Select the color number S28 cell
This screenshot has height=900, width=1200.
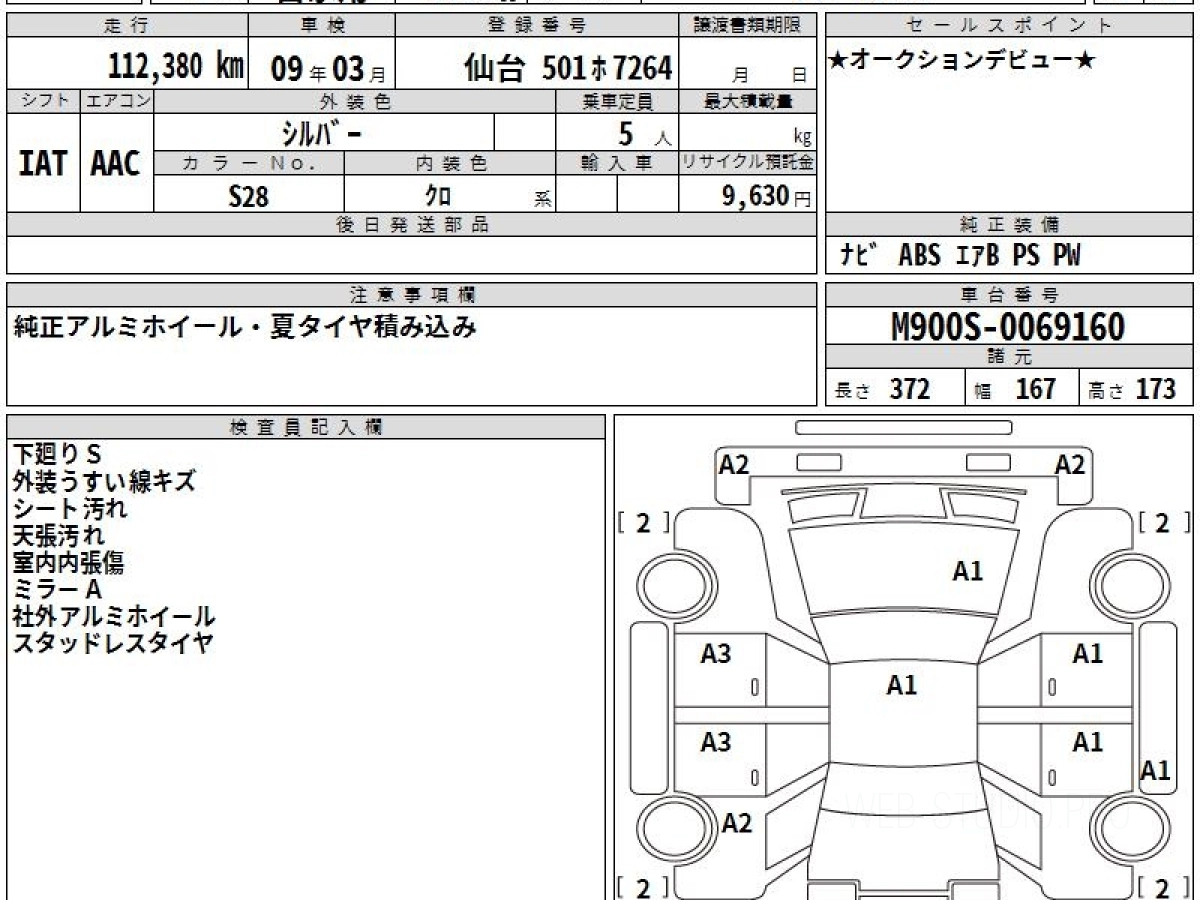(248, 196)
